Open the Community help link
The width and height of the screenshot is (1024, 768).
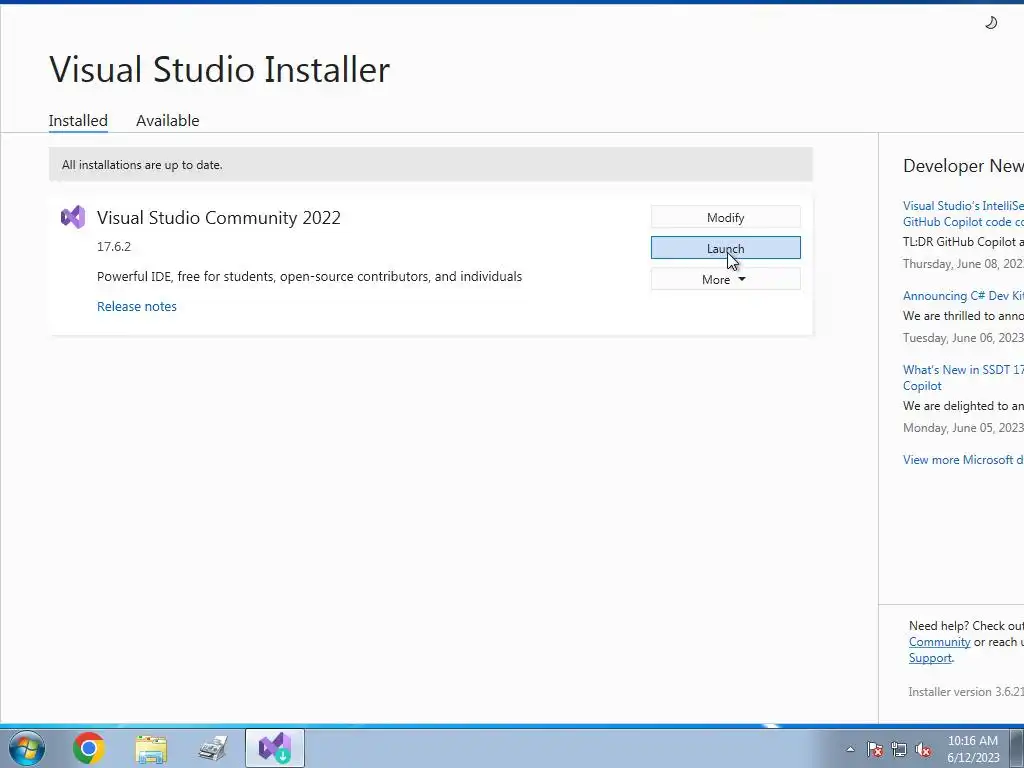(x=939, y=642)
